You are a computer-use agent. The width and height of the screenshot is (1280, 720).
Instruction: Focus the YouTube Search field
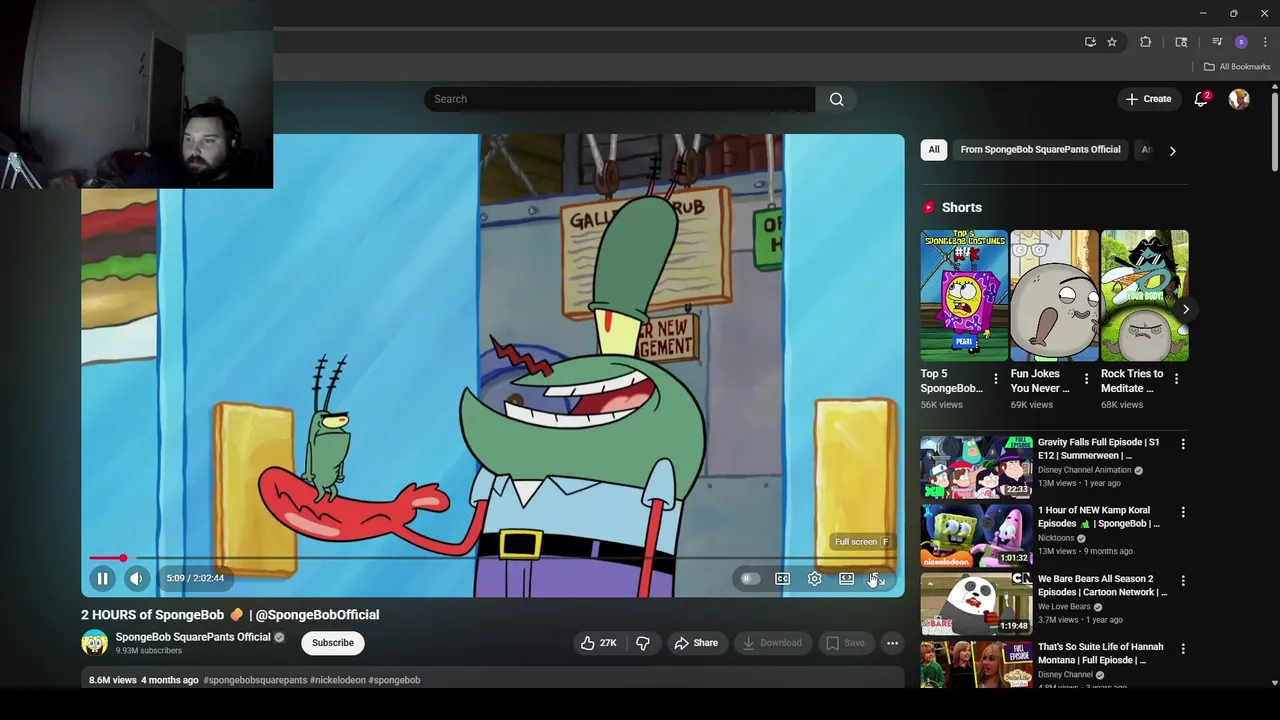[x=619, y=99]
